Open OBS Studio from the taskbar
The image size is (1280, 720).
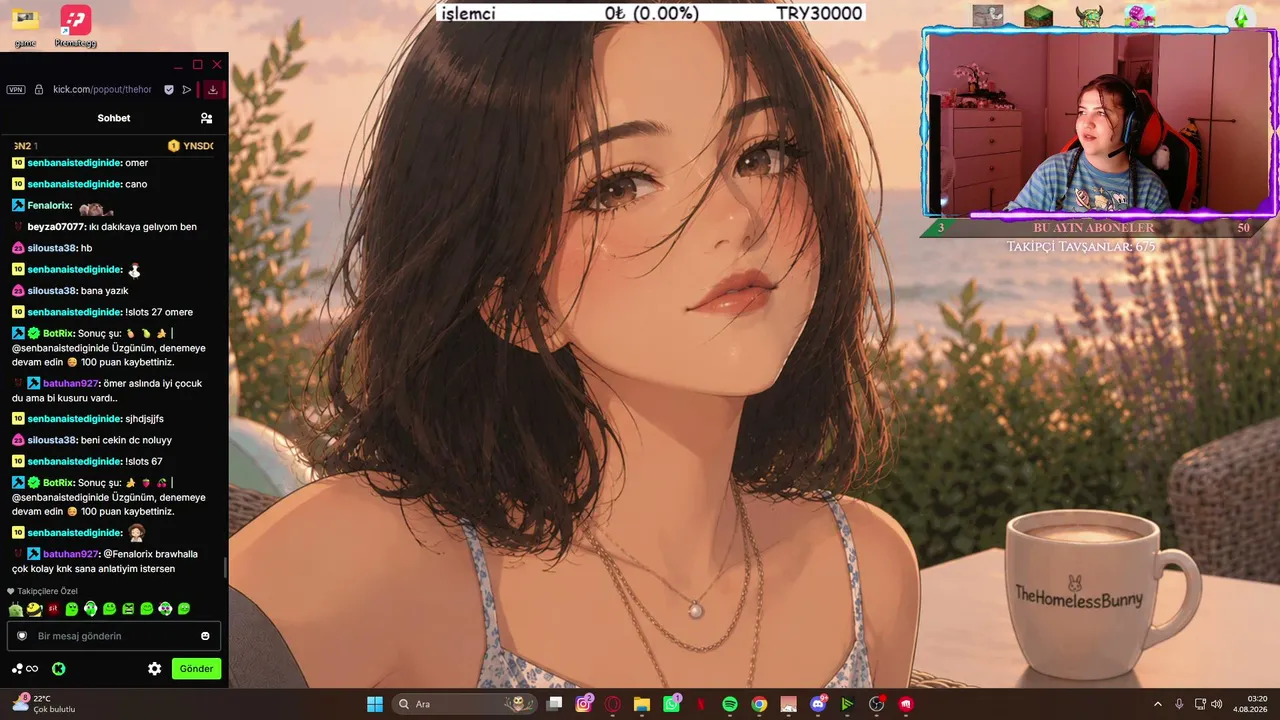(877, 704)
